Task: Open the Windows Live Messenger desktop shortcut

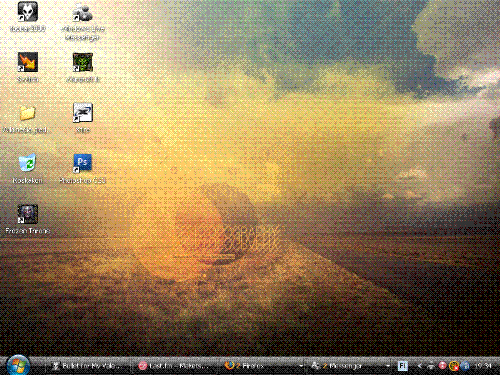Action: (82, 22)
